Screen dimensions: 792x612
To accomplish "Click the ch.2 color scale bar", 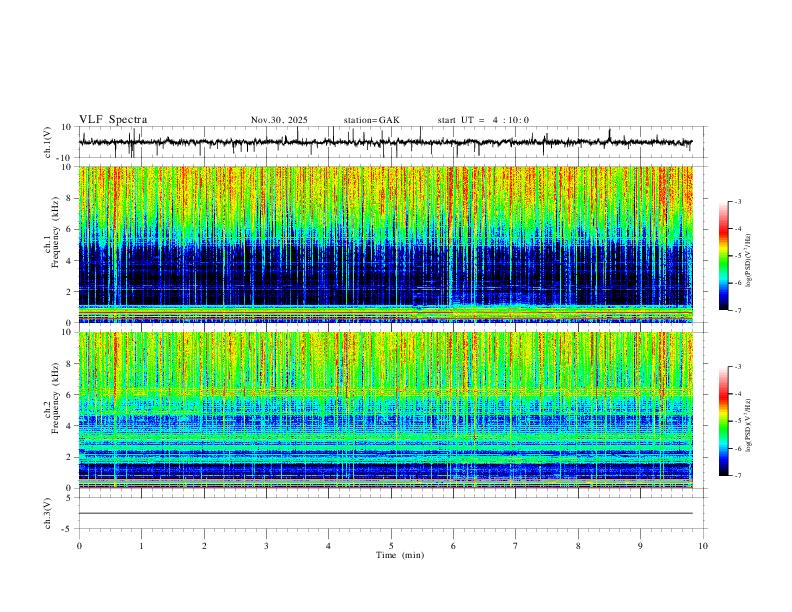I will 724,421.
